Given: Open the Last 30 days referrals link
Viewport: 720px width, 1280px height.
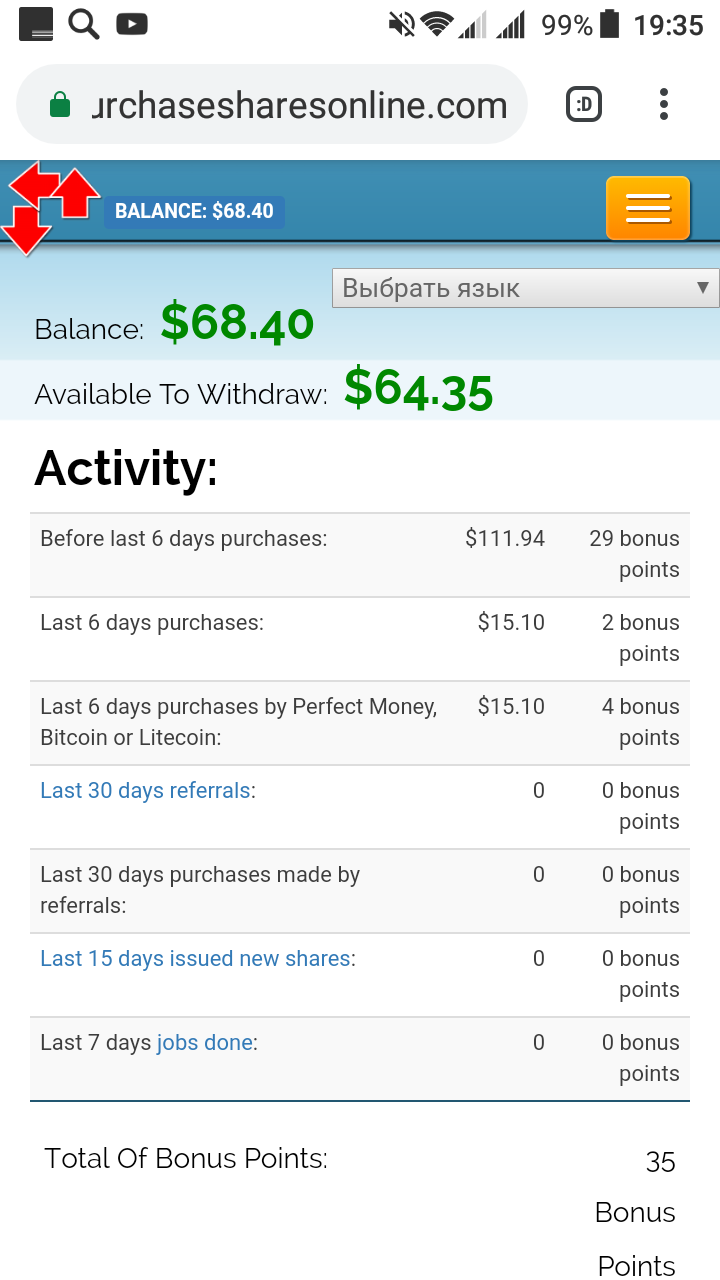Looking at the screenshot, I should coord(145,790).
